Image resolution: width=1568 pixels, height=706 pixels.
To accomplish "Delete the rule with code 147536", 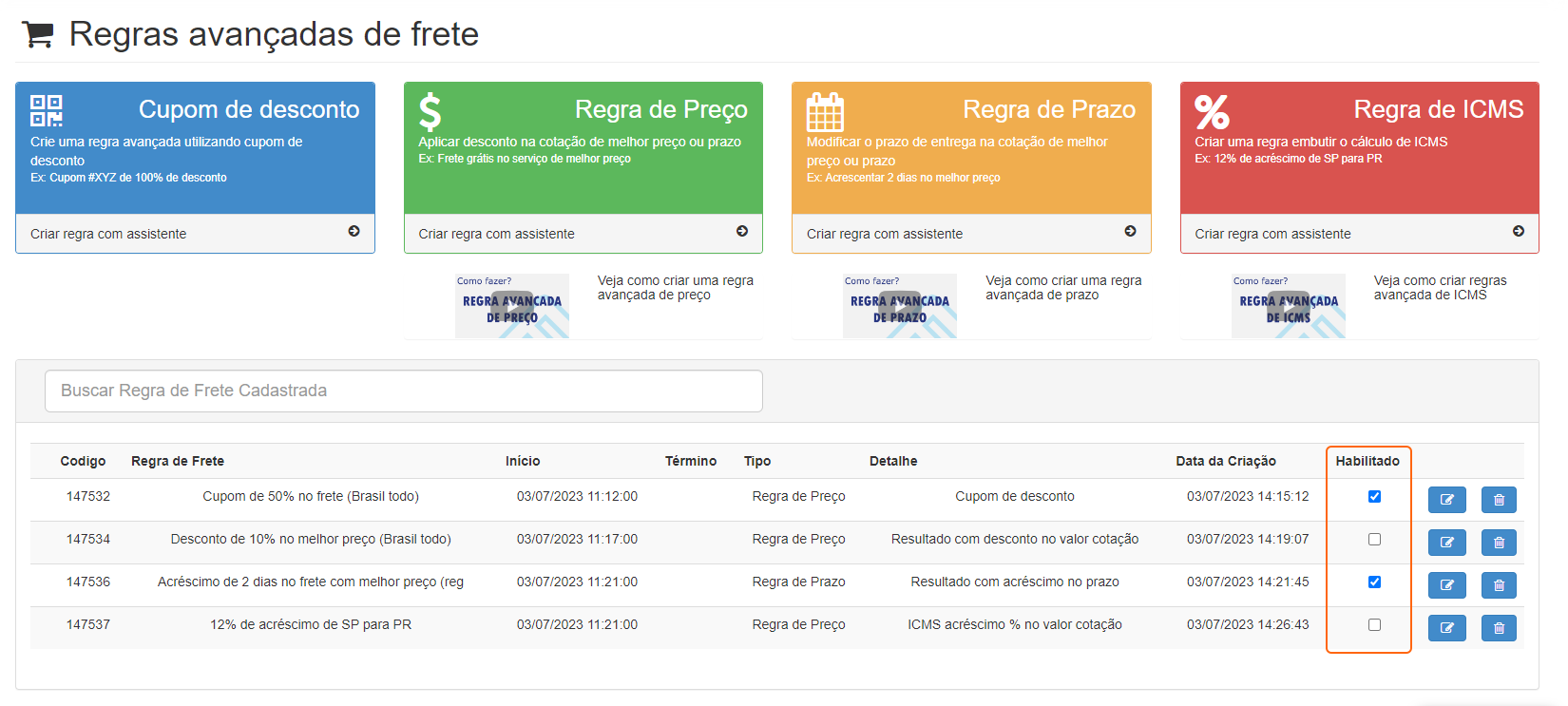I will (1499, 585).
